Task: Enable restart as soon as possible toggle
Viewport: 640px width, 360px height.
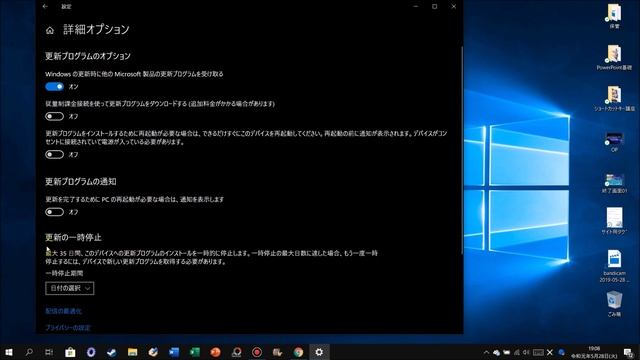Action: click(54, 154)
